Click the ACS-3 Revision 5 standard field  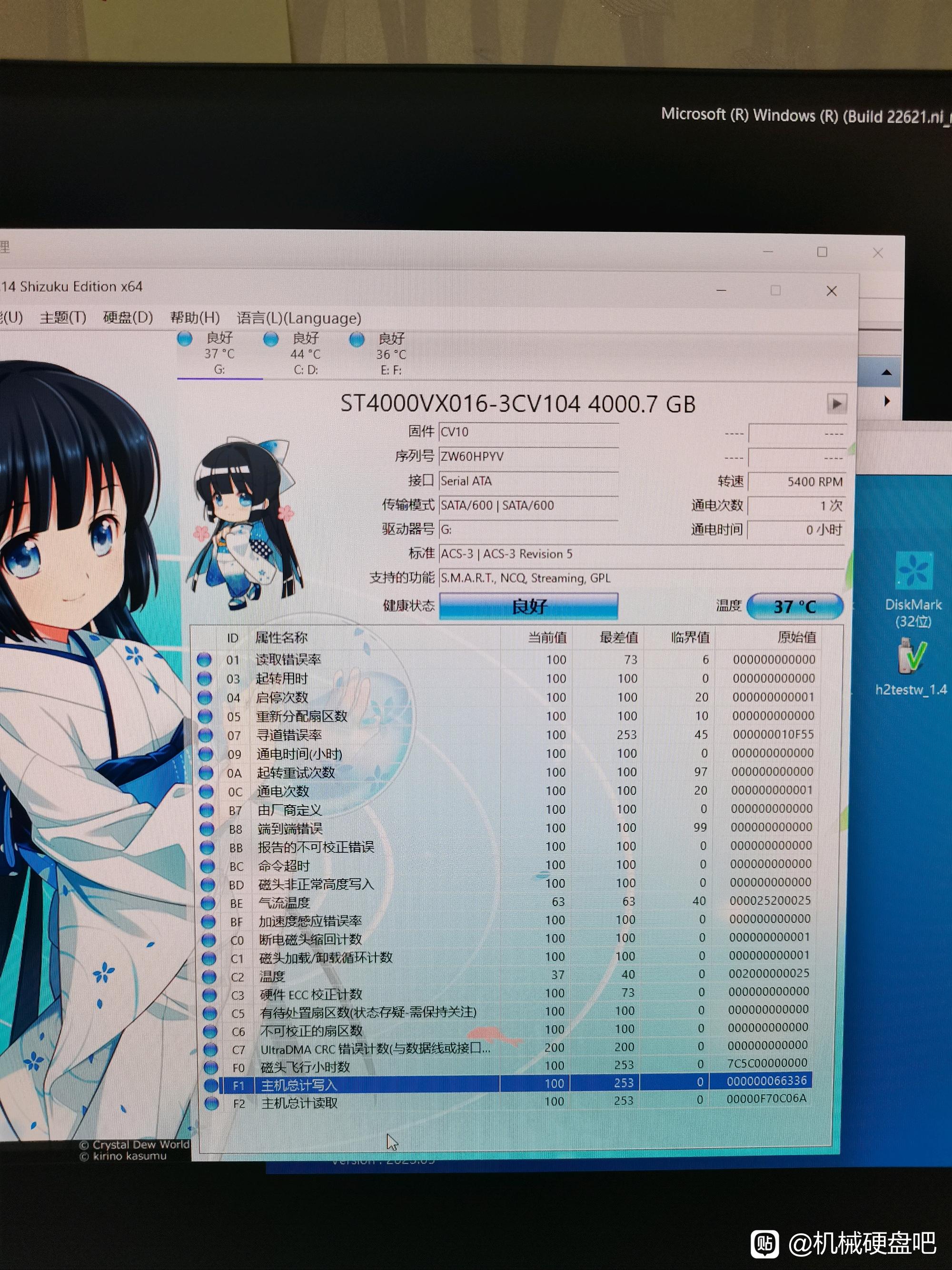642,554
